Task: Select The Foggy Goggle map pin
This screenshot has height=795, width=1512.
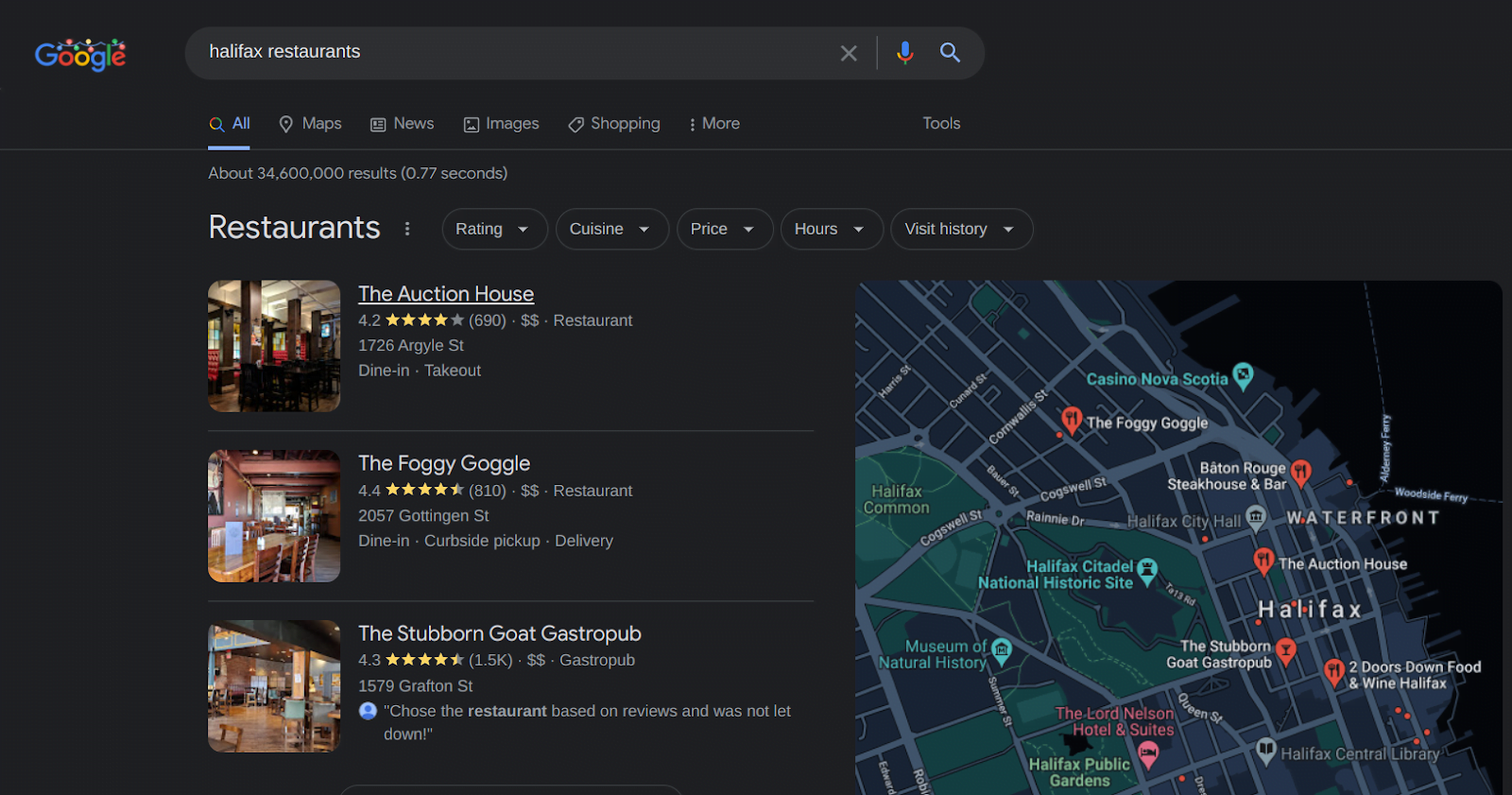Action: point(1071,419)
